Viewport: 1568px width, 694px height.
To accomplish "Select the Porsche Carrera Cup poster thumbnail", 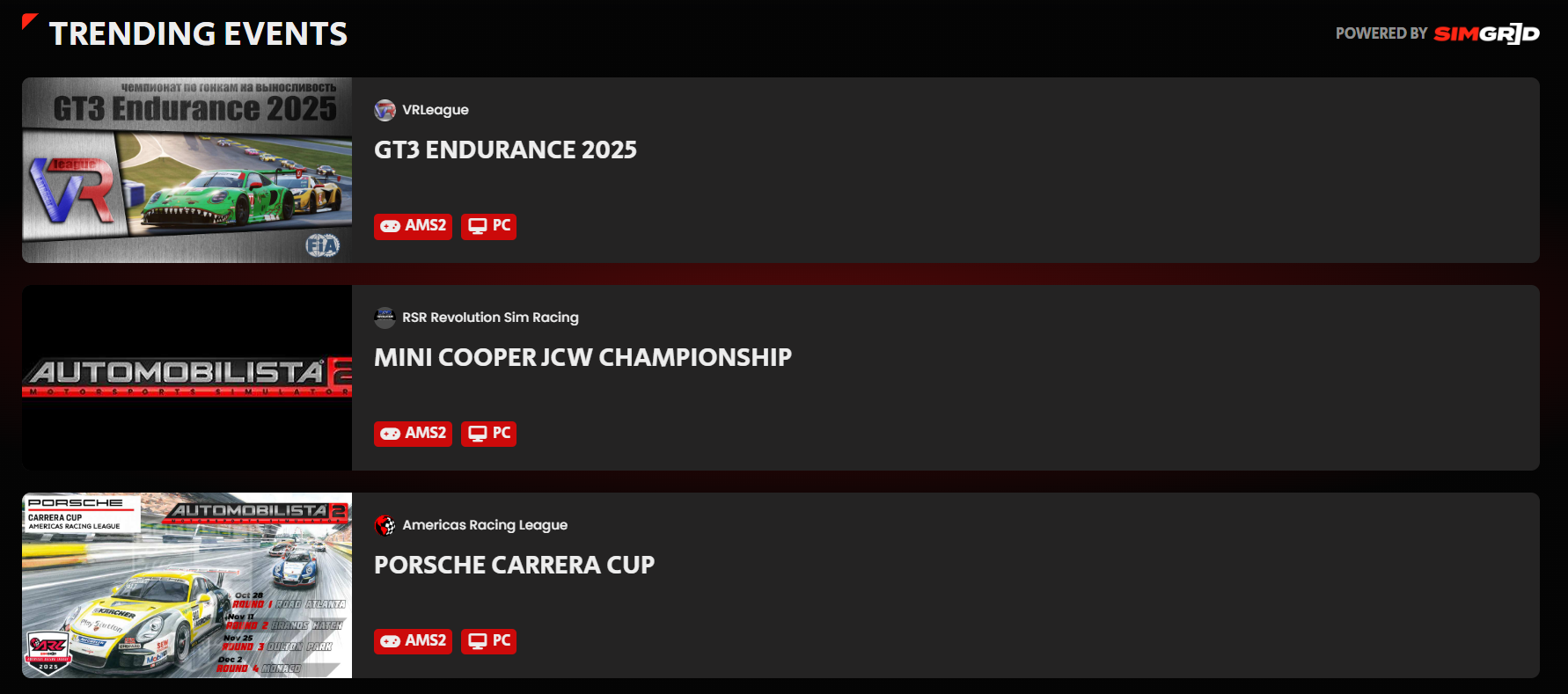I will pos(187,585).
